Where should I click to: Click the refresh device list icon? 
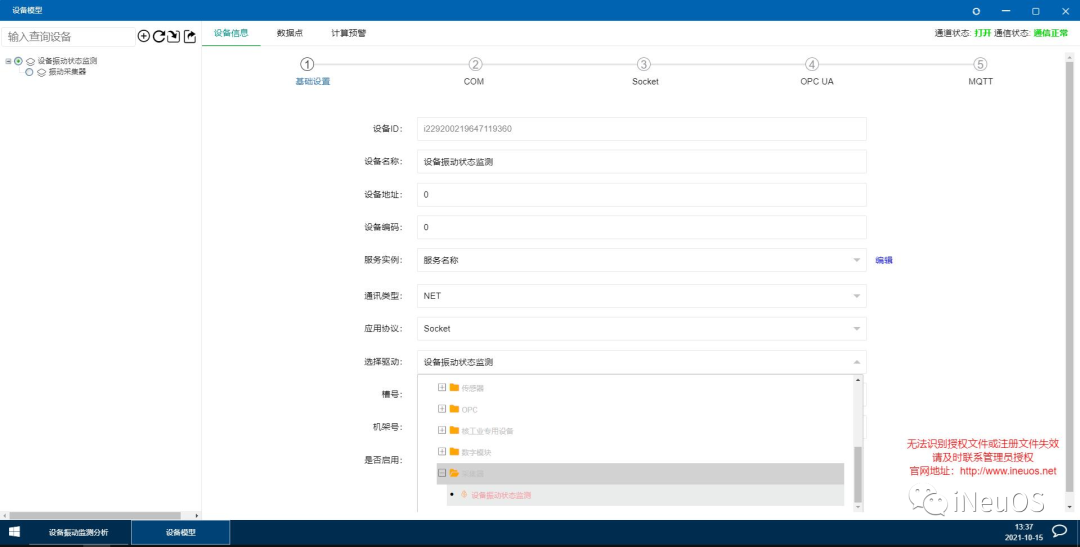tap(158, 37)
